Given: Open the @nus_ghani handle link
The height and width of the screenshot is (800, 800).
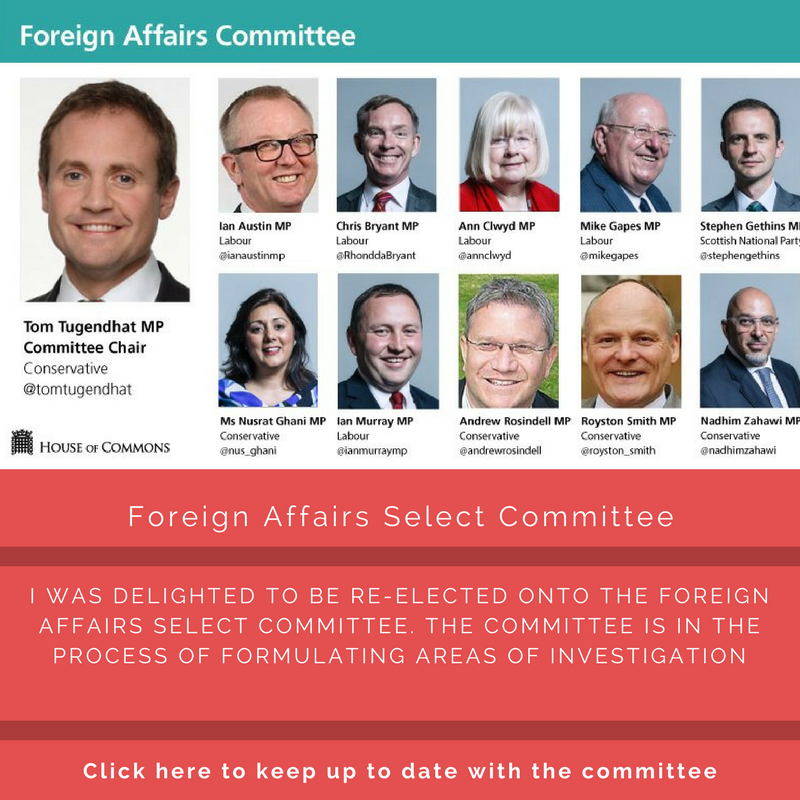Looking at the screenshot, I should 248,451.
